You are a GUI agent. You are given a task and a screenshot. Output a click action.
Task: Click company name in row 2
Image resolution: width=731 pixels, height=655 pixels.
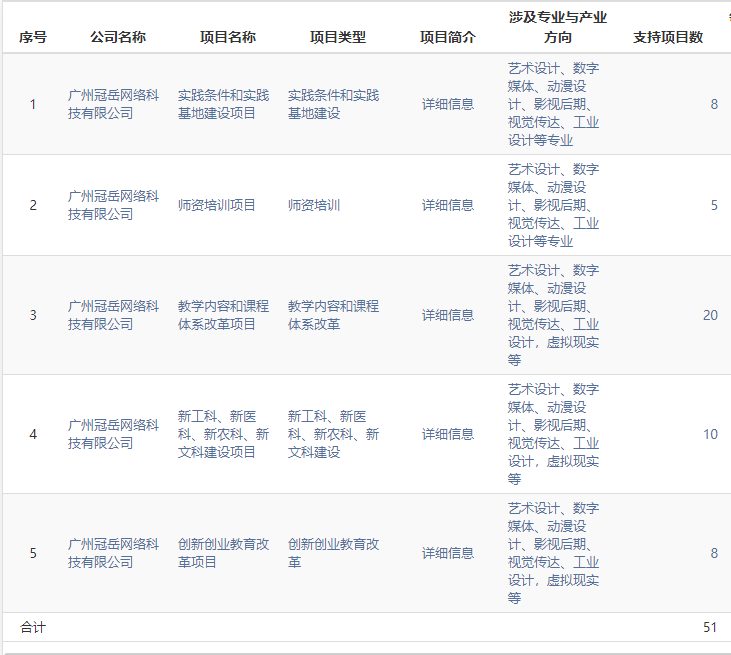pos(113,205)
